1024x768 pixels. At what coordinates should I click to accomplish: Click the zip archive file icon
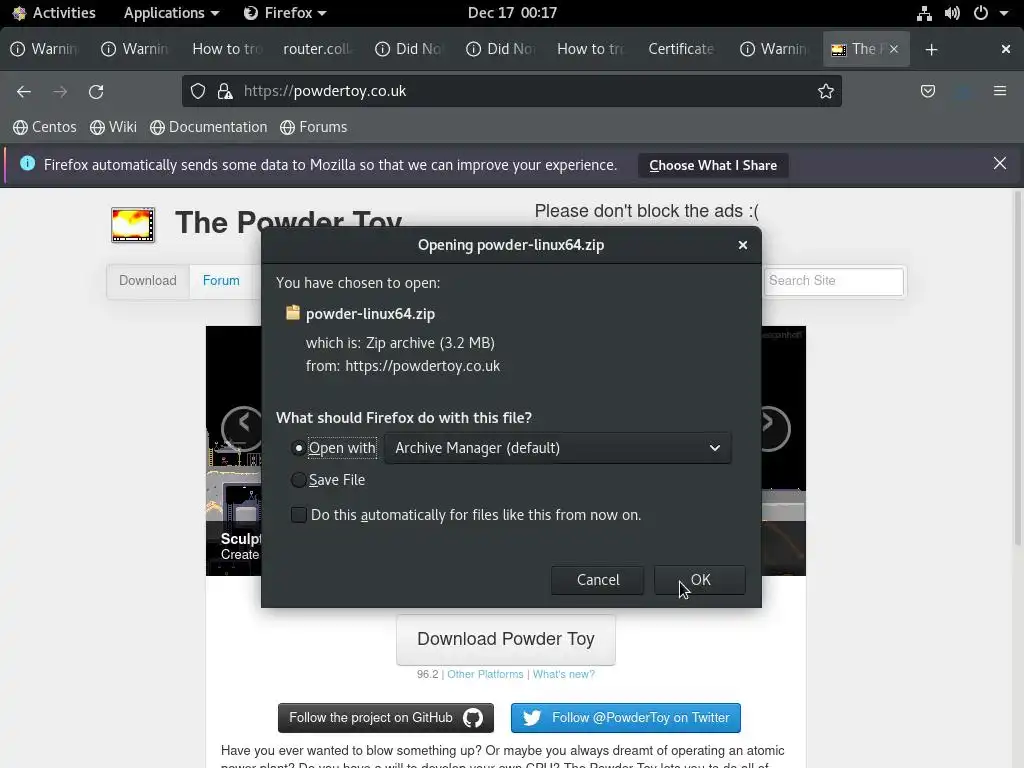[x=293, y=313]
